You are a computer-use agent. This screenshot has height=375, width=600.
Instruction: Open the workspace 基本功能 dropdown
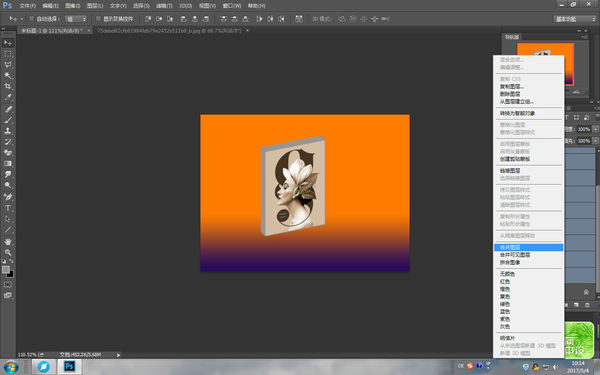click(x=575, y=19)
